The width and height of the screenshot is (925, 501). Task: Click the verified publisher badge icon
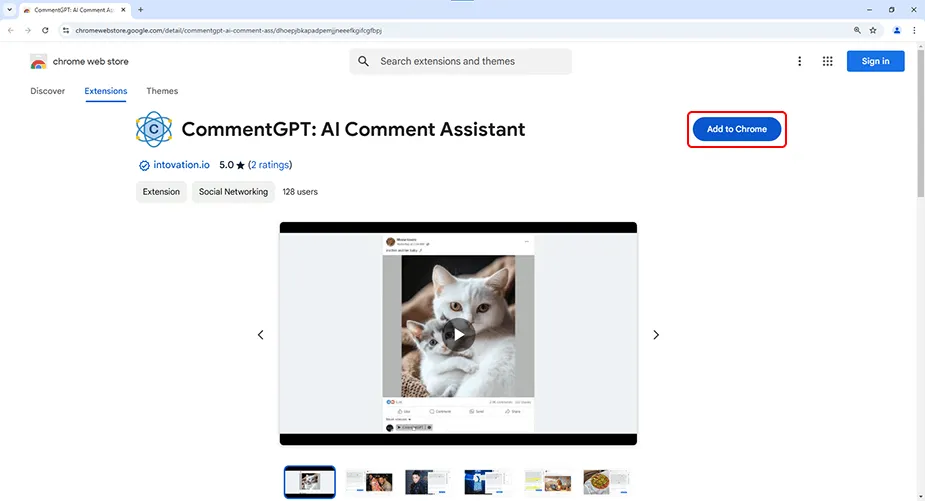pos(144,166)
